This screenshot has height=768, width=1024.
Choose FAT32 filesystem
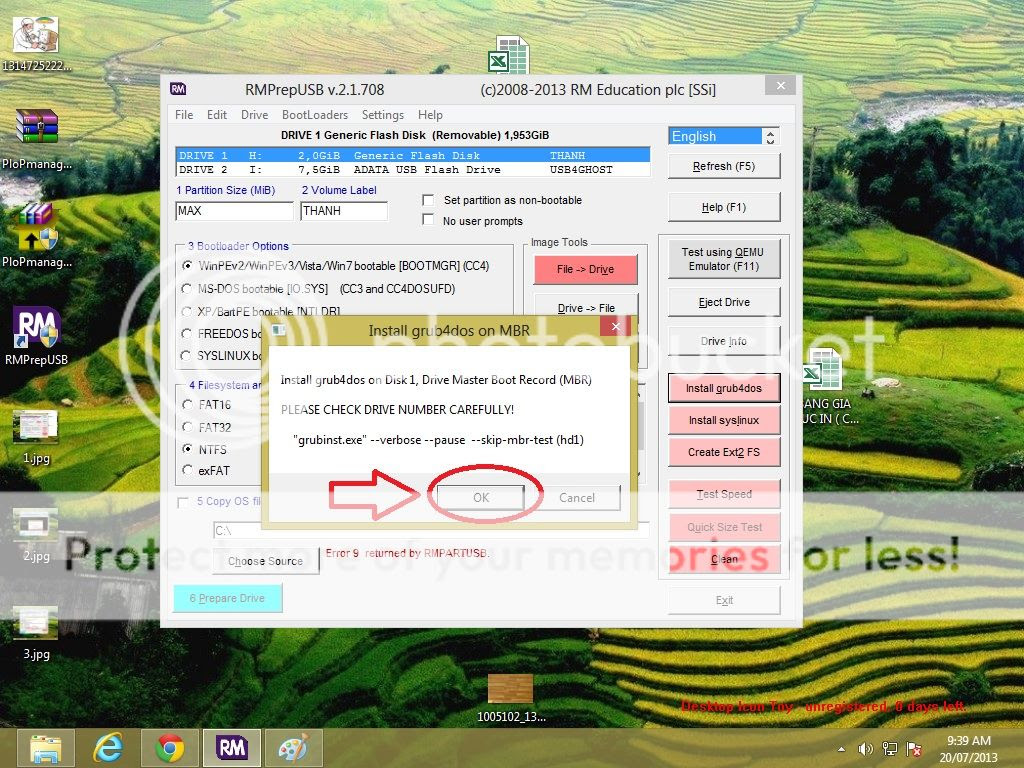pyautogui.click(x=187, y=427)
